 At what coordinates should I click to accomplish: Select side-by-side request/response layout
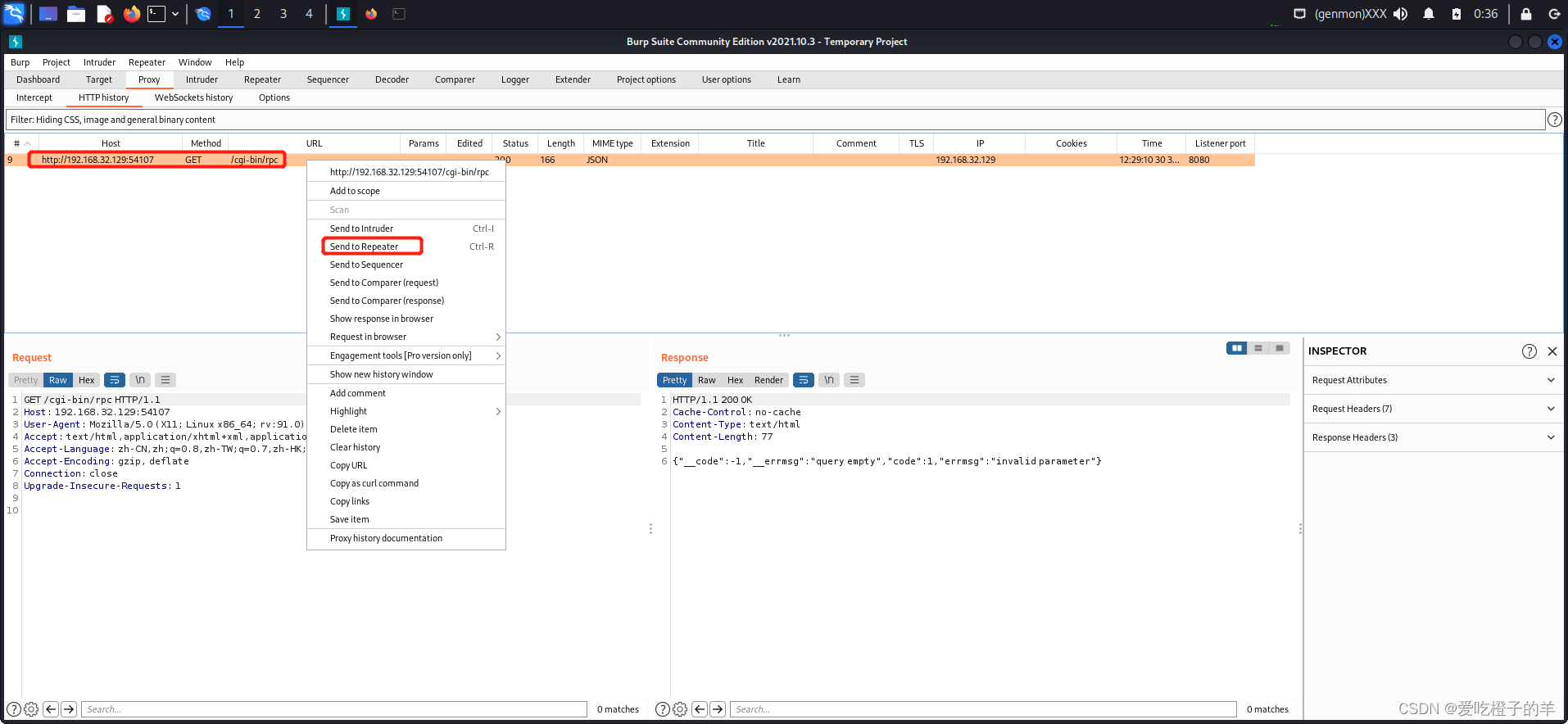[x=1237, y=348]
